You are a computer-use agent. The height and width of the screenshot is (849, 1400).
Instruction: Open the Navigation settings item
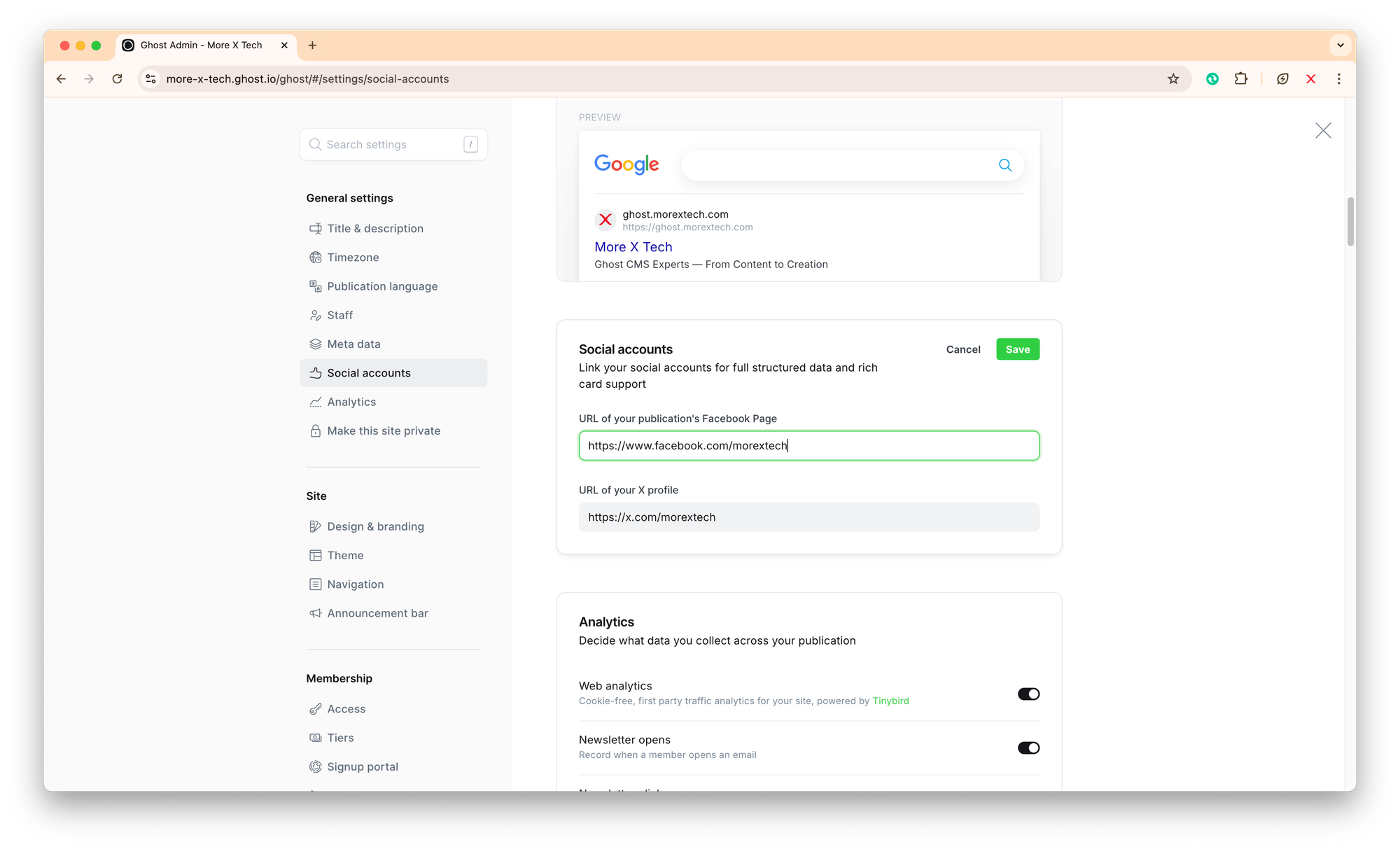tap(355, 584)
